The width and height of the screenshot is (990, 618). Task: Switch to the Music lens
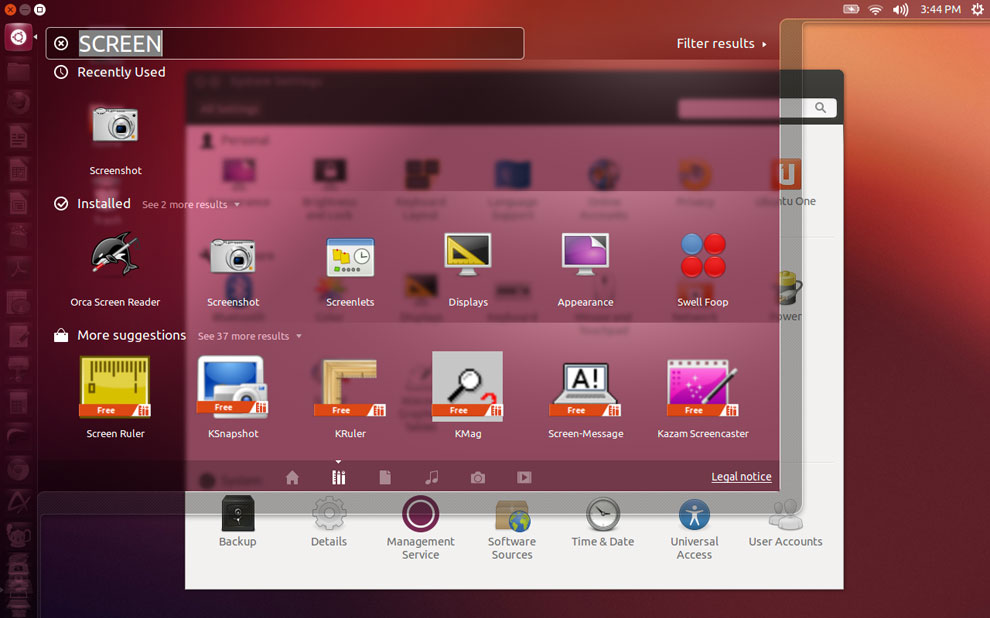pos(432,477)
